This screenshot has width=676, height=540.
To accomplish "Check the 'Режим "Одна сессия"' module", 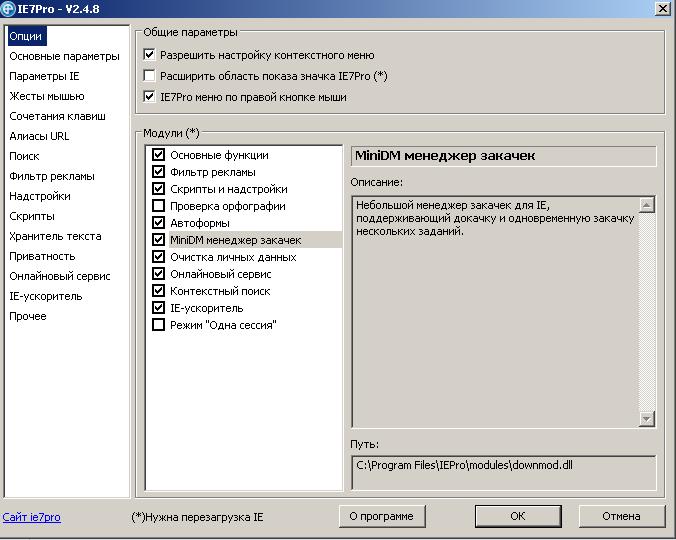I will point(158,325).
